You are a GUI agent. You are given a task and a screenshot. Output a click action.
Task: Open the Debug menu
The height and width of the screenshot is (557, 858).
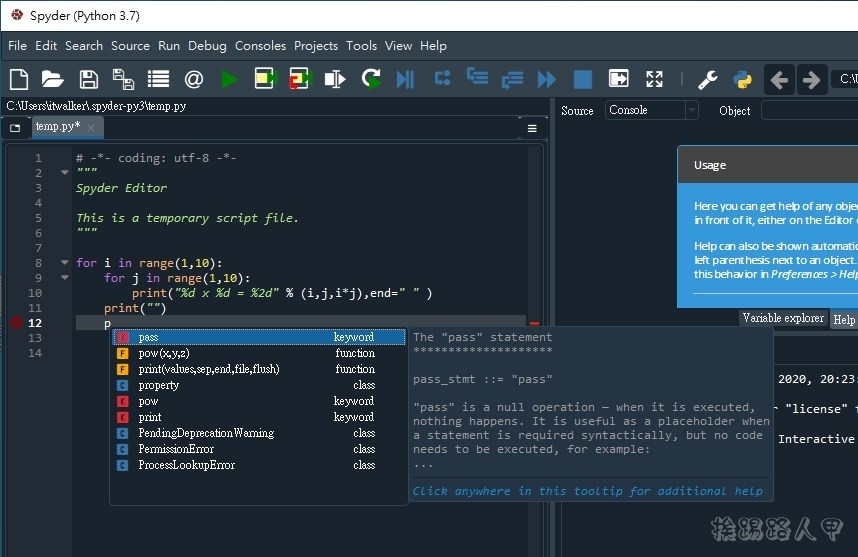pyautogui.click(x=207, y=45)
